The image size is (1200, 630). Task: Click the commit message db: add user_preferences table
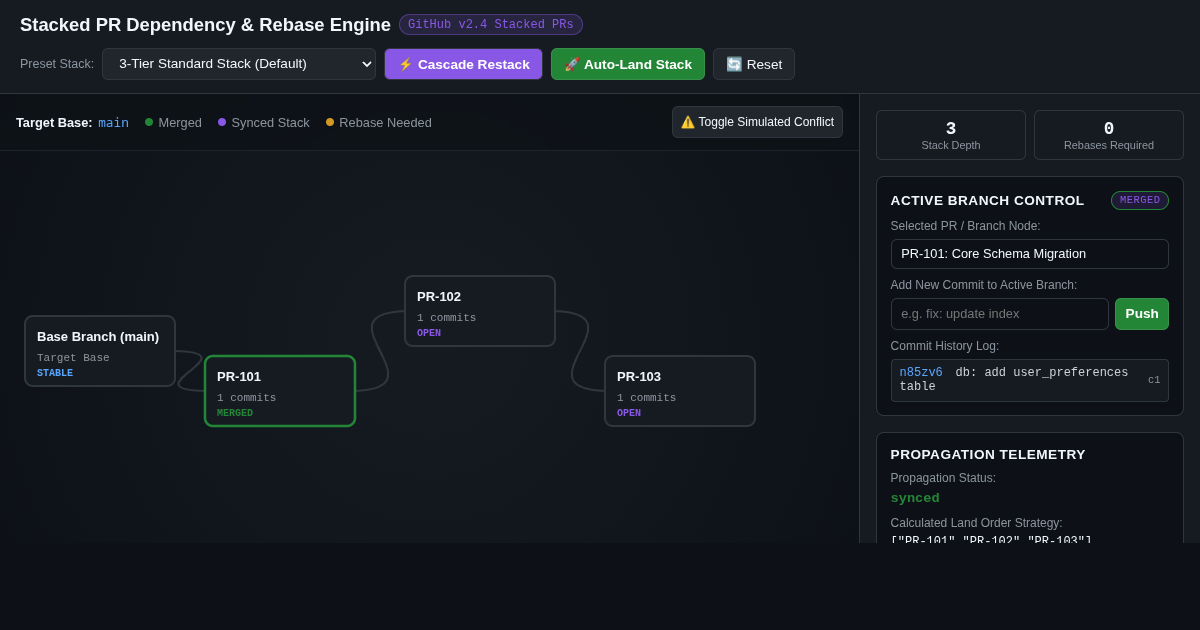pyautogui.click(x=1014, y=380)
